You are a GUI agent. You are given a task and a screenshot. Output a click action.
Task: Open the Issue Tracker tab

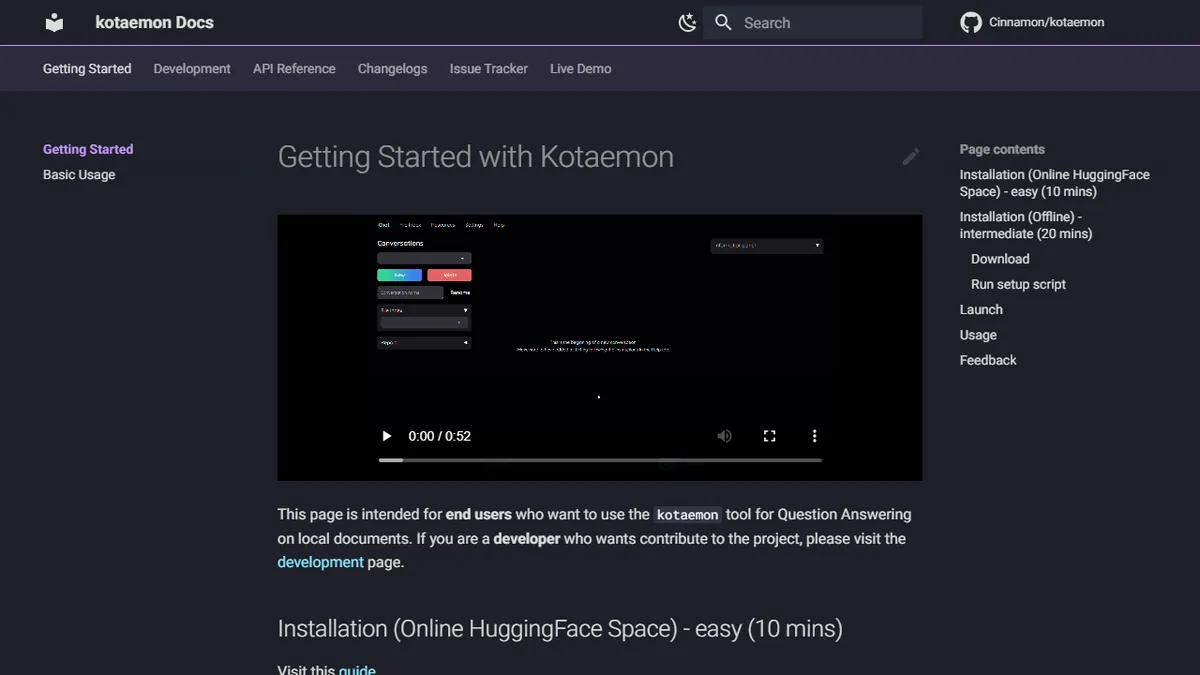pos(489,69)
